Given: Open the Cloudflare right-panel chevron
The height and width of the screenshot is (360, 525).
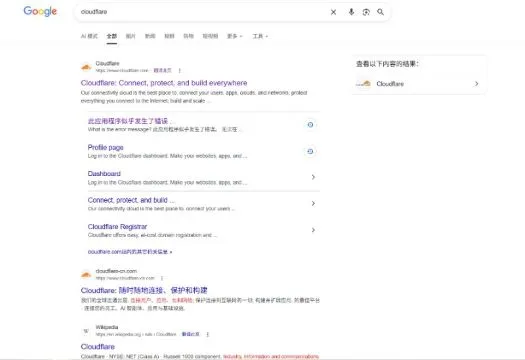Looking at the screenshot, I should pyautogui.click(x=476, y=84).
